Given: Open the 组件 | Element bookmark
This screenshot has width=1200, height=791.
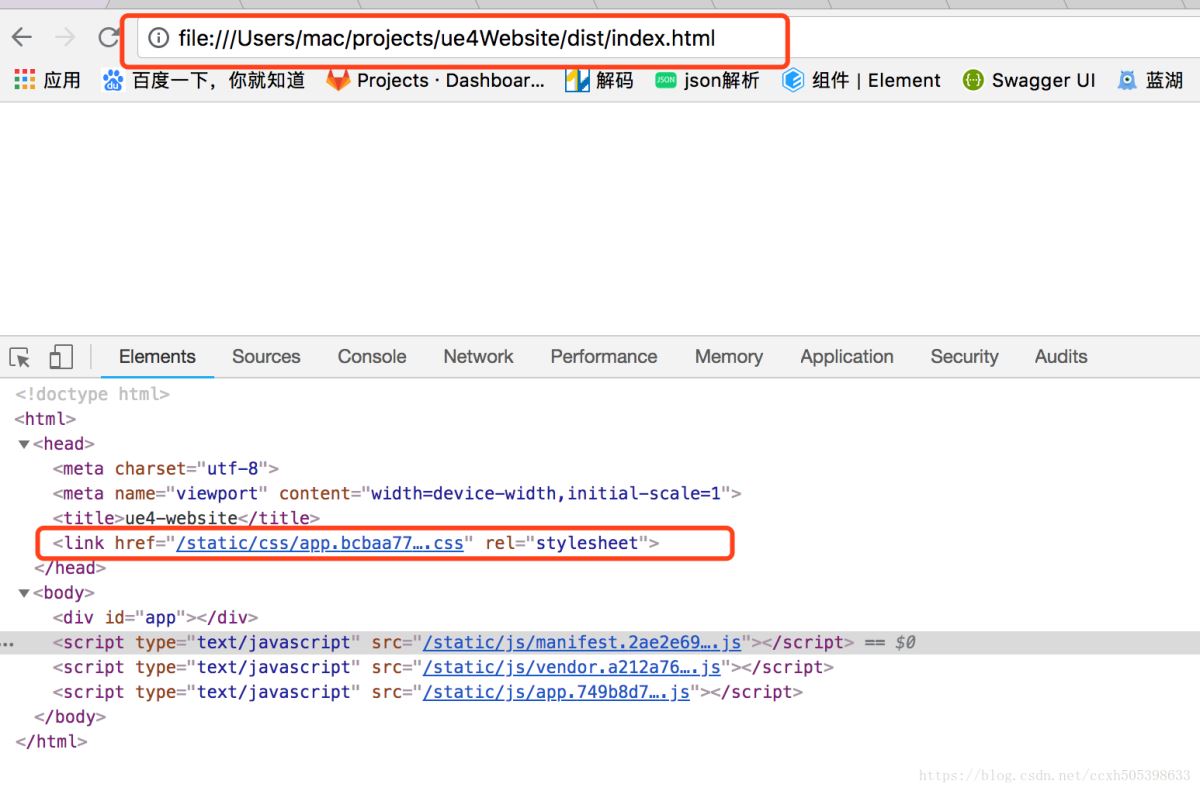Looking at the screenshot, I should pos(861,80).
